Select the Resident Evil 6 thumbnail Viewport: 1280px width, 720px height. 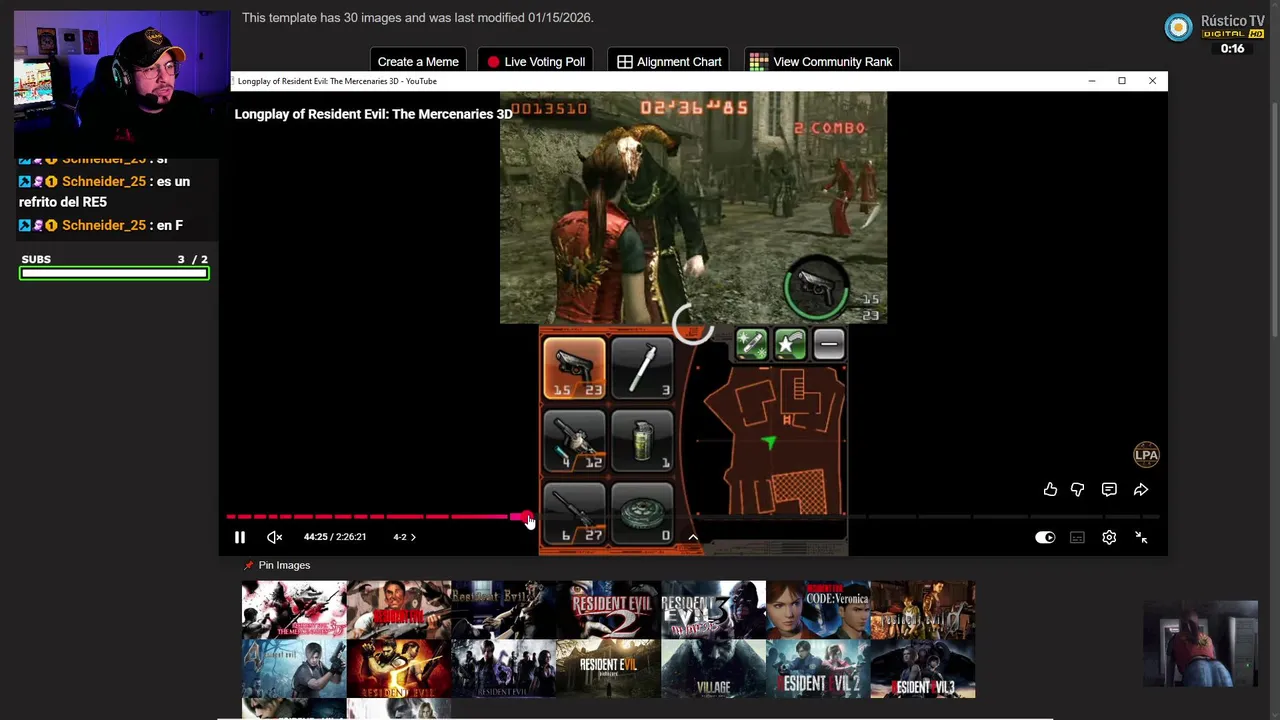(503, 668)
